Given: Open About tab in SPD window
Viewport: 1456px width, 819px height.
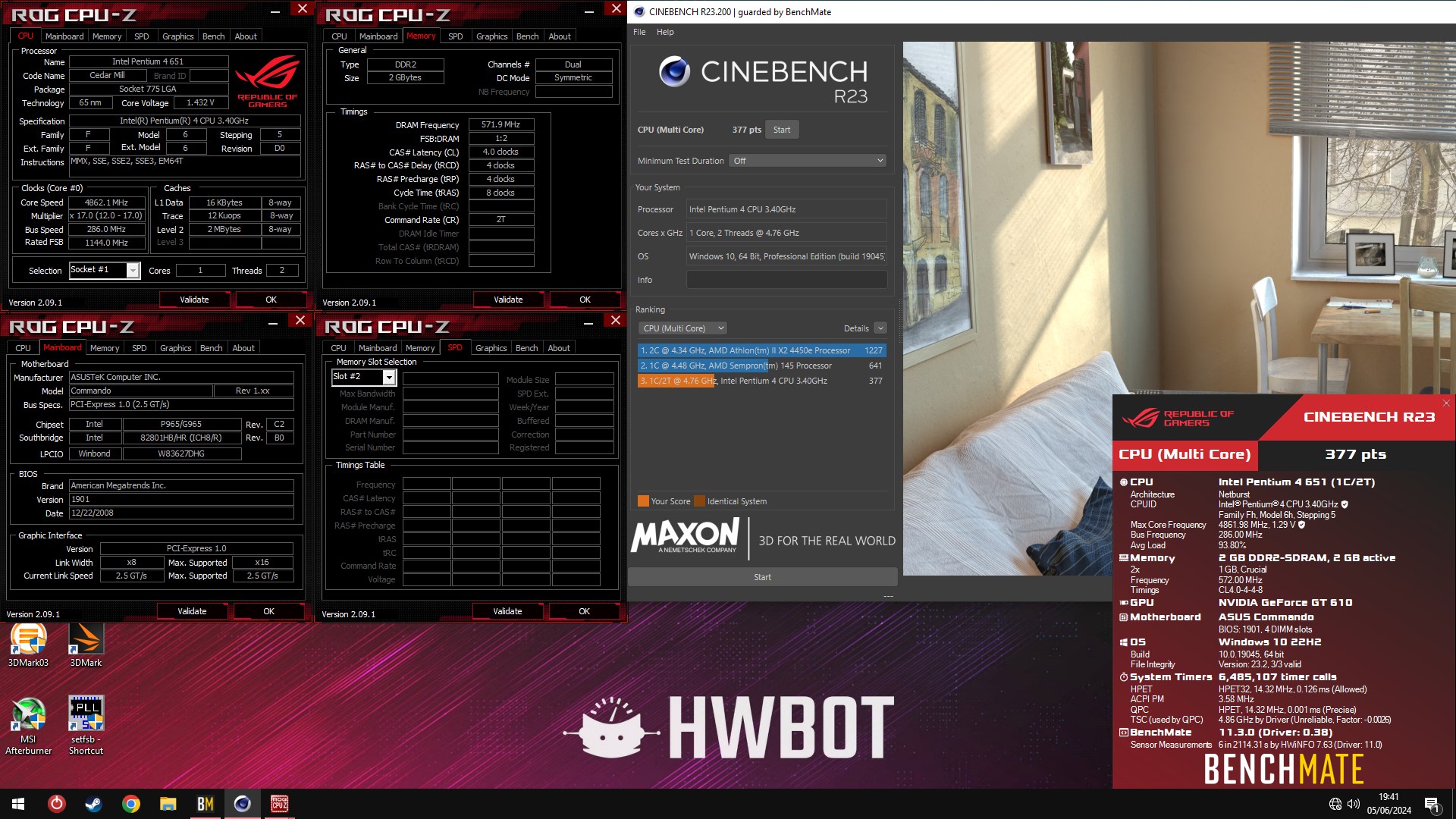Looking at the screenshot, I should [559, 348].
